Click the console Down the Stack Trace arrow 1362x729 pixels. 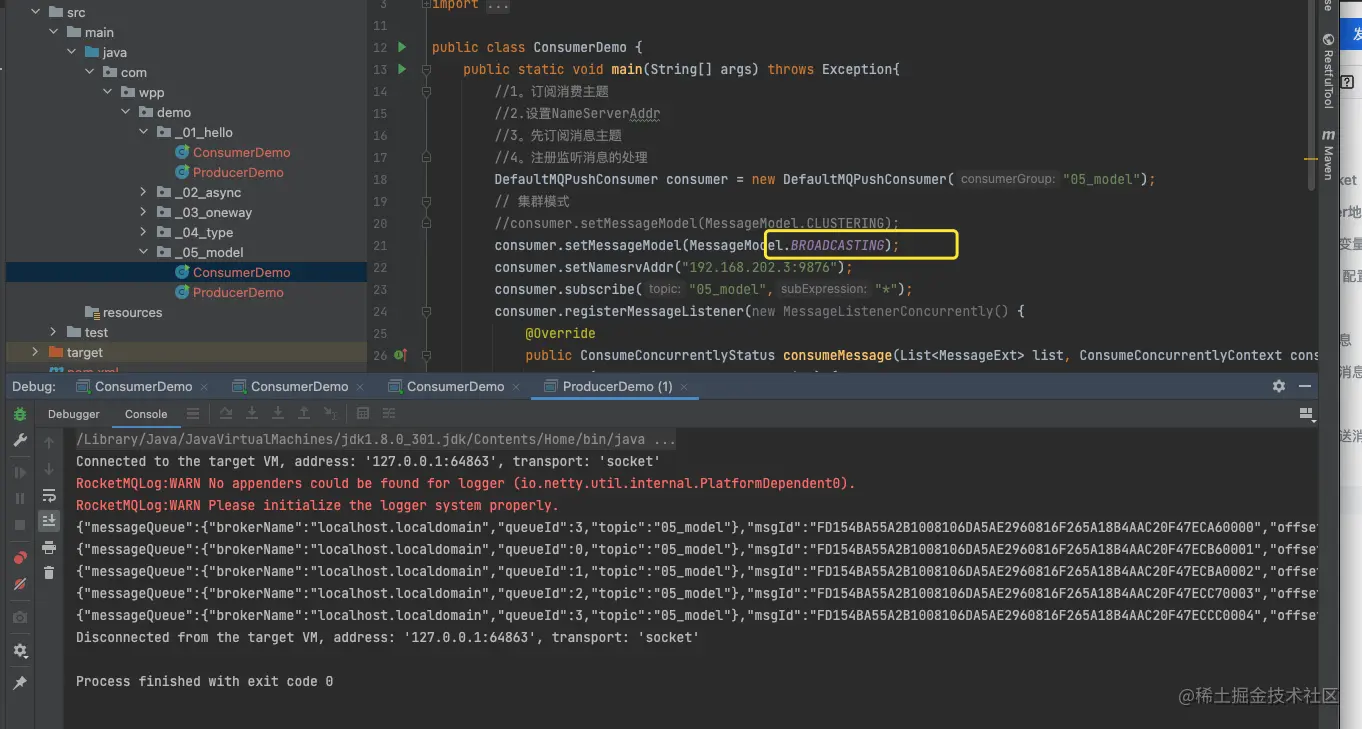coord(49,469)
